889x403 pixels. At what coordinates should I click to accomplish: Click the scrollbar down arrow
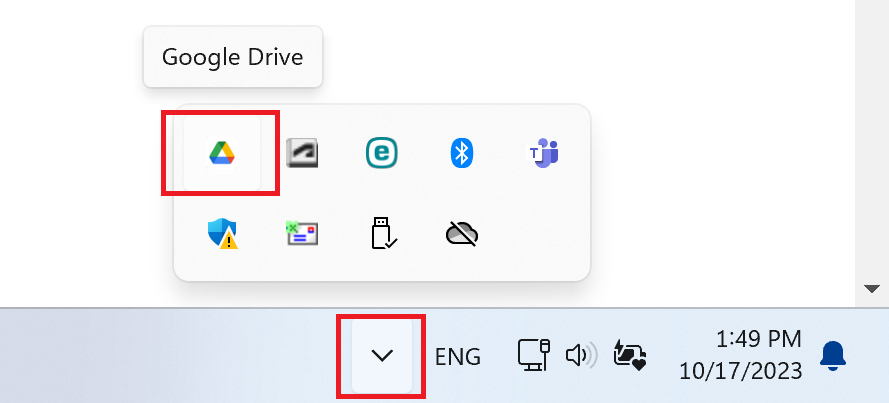[x=871, y=289]
